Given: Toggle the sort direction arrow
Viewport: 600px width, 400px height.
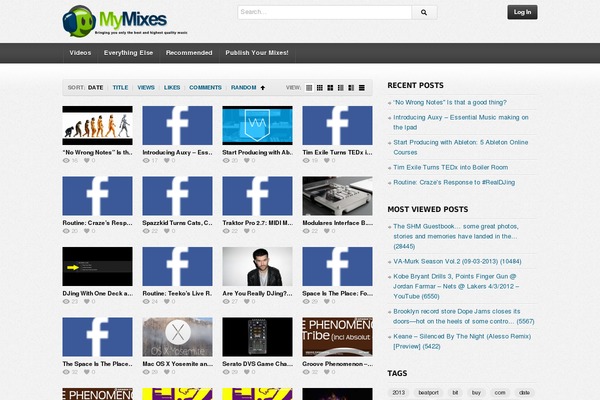Looking at the screenshot, I should coord(263,88).
